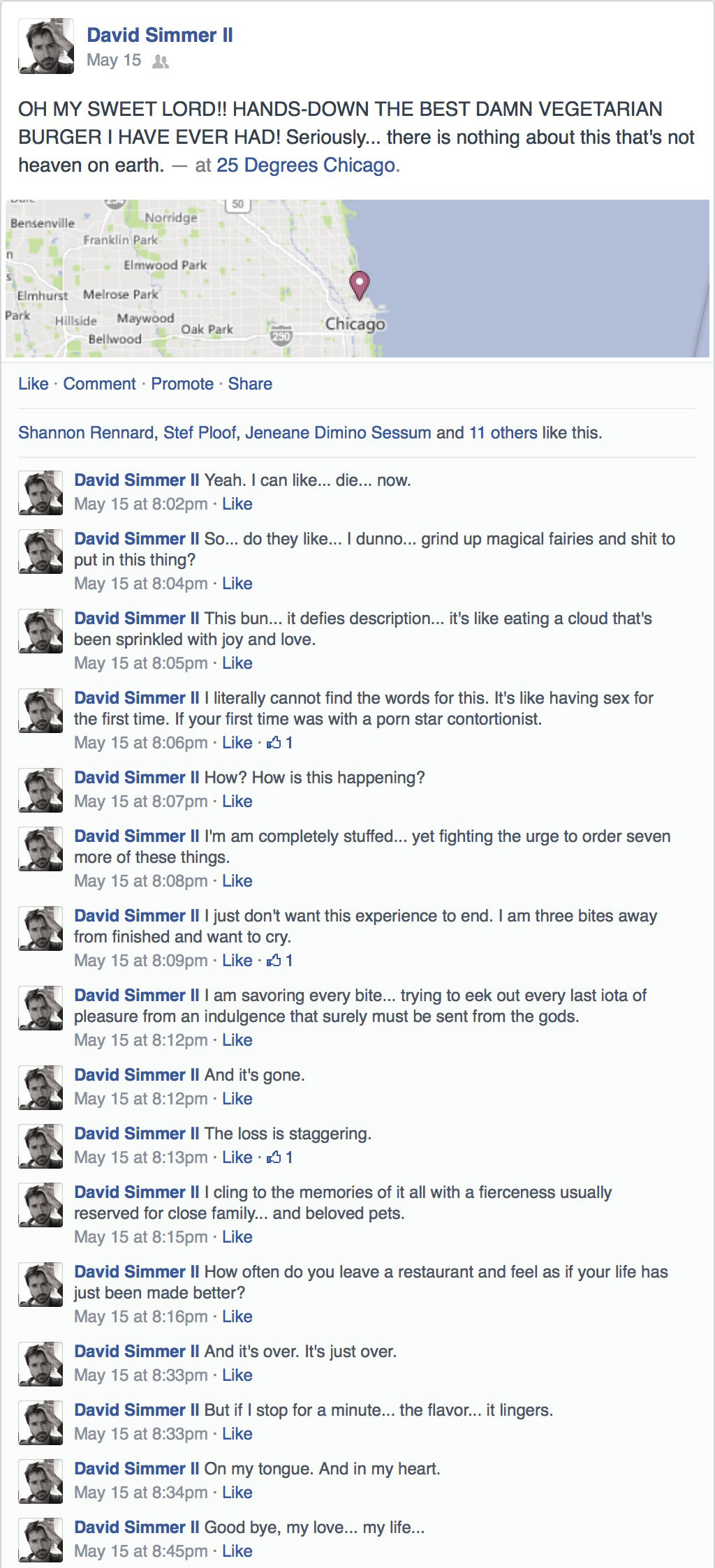Click the friends audience icon beside May 15

tap(161, 61)
